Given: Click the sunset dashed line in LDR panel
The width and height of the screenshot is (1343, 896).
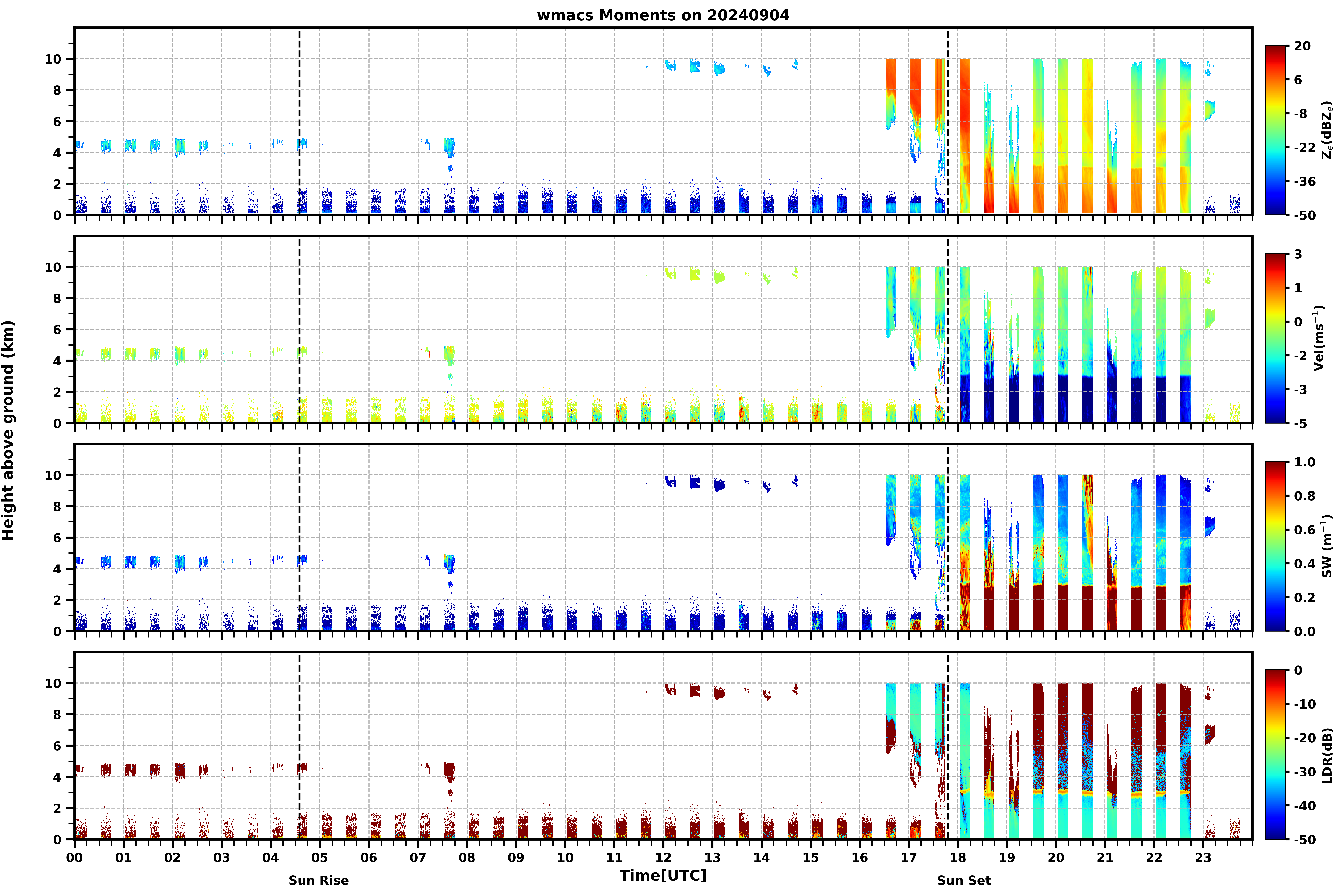Looking at the screenshot, I should coord(948,746).
